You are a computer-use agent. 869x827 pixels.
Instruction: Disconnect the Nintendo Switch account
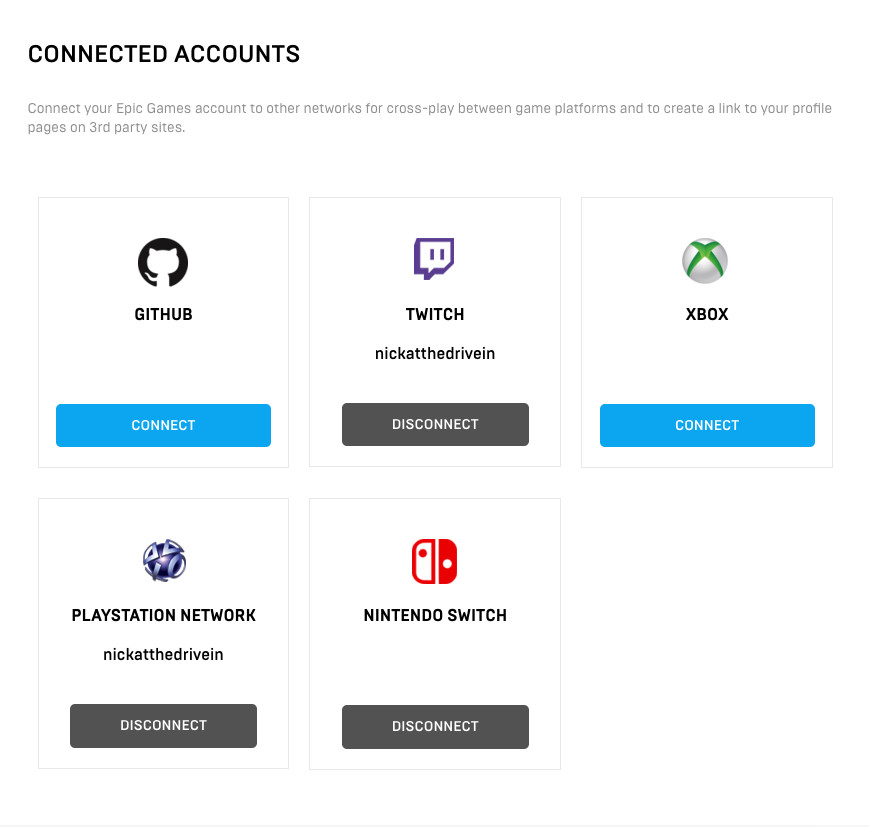click(x=435, y=726)
